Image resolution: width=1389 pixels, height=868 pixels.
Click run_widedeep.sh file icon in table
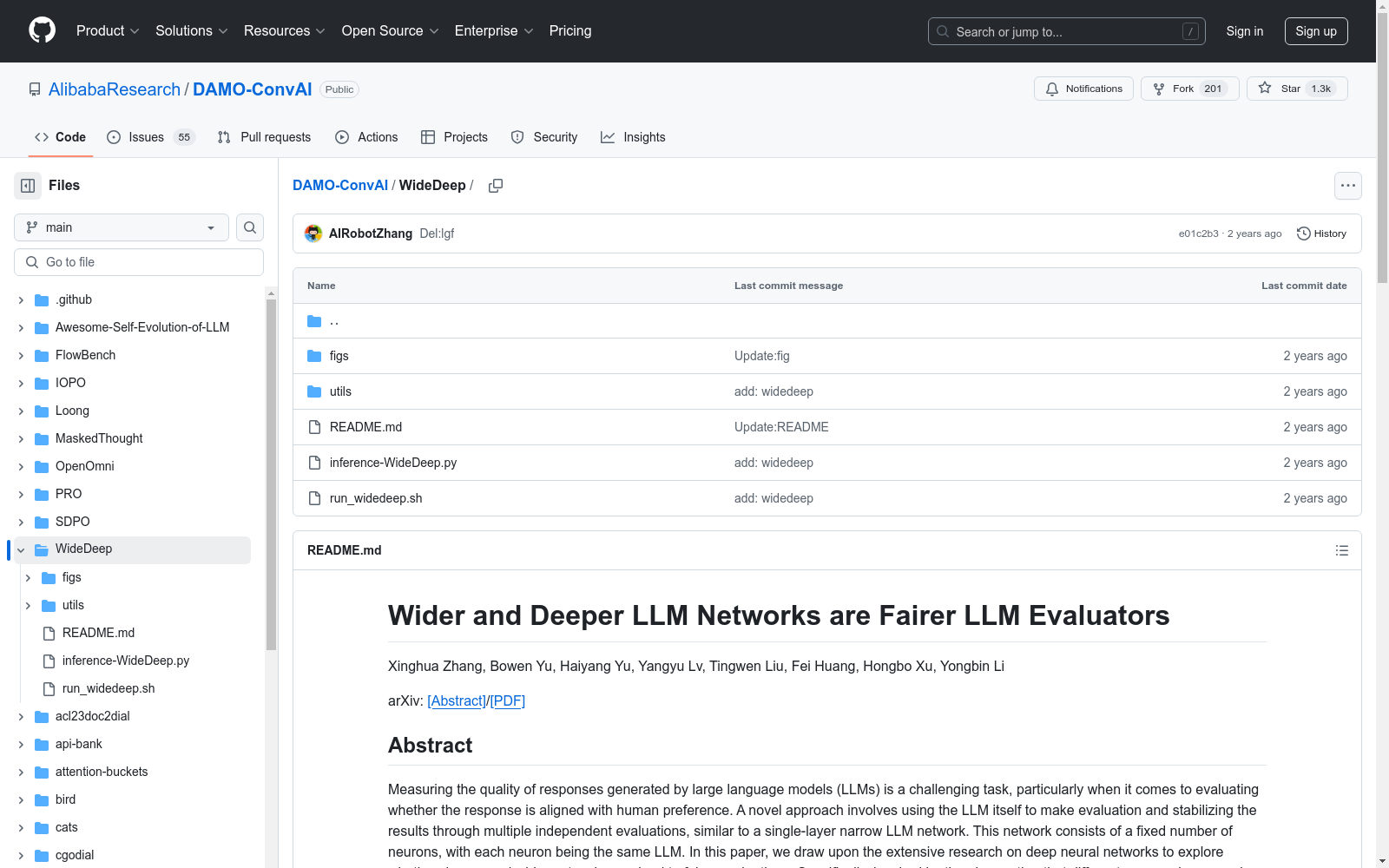tap(314, 498)
